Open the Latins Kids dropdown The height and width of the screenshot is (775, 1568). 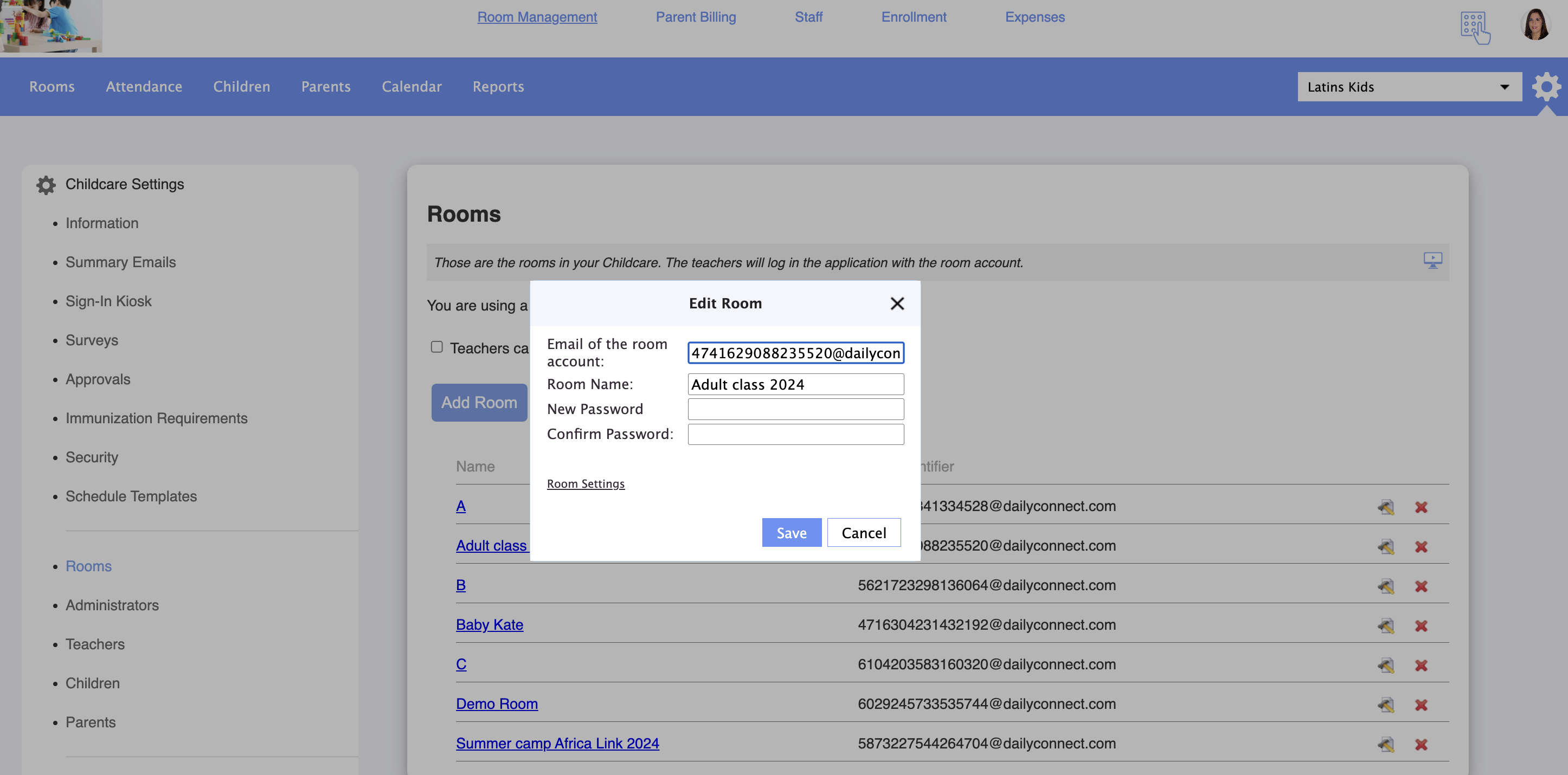click(x=1409, y=87)
